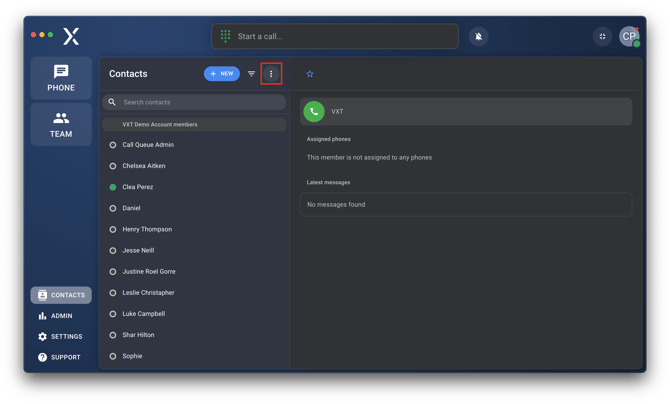670x404 pixels.
Task: Open Settings from the sidebar
Action: pos(61,337)
